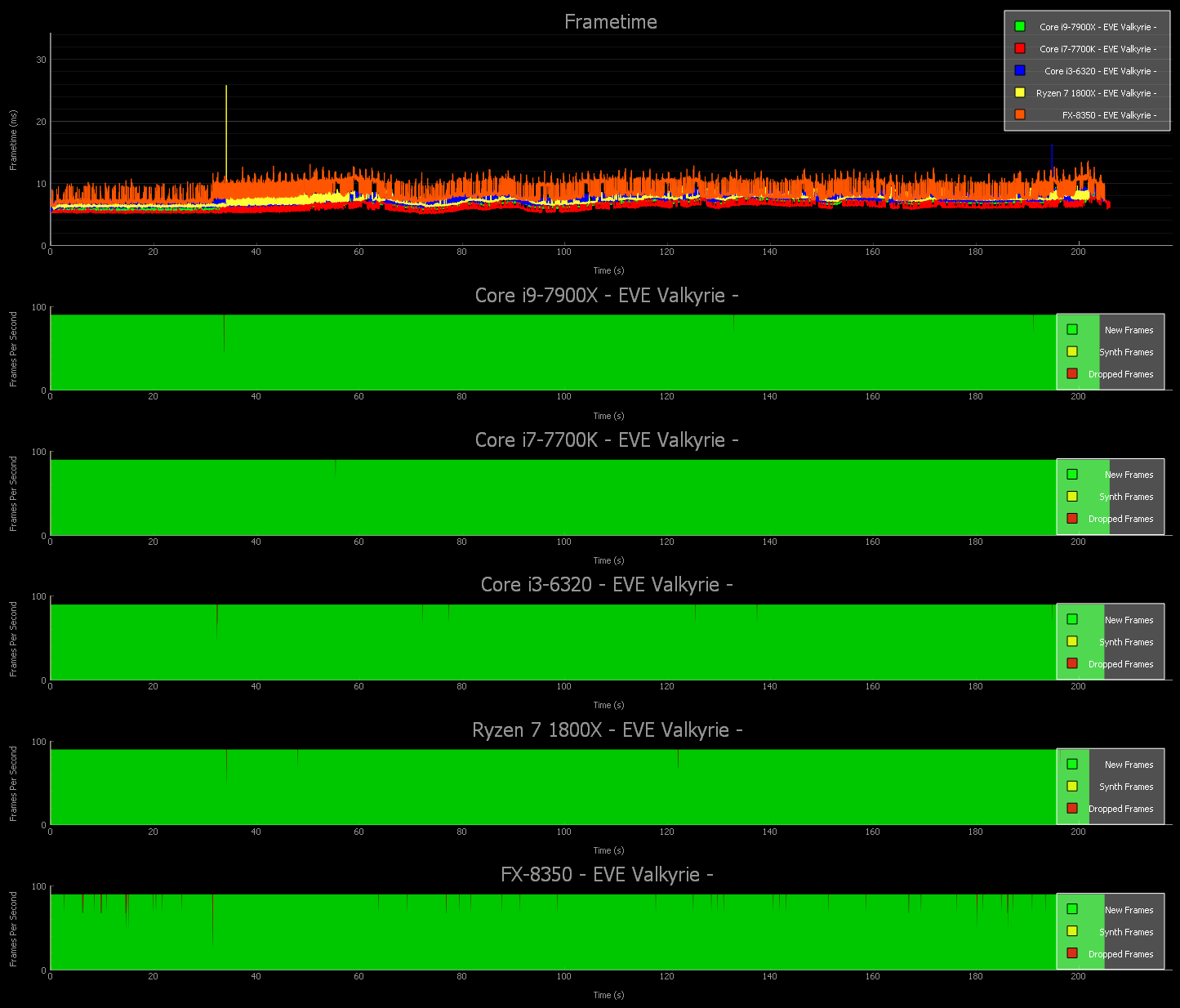Select 'Ryzen 7 1800X - EVE Valkyrie -' legend label

pos(1096,93)
